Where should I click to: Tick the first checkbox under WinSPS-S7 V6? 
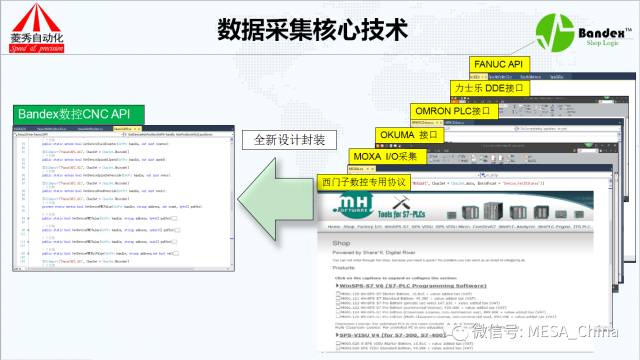point(338,293)
